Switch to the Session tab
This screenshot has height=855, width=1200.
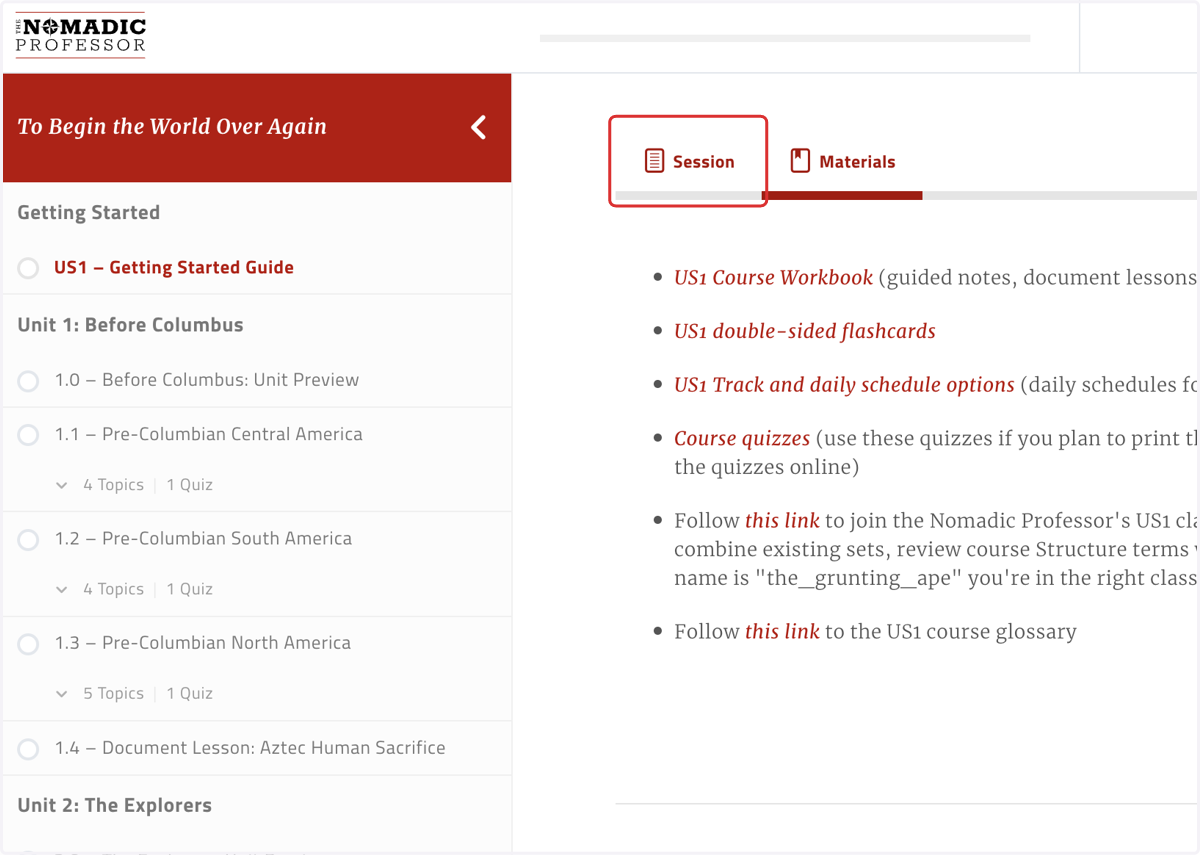[x=688, y=161]
